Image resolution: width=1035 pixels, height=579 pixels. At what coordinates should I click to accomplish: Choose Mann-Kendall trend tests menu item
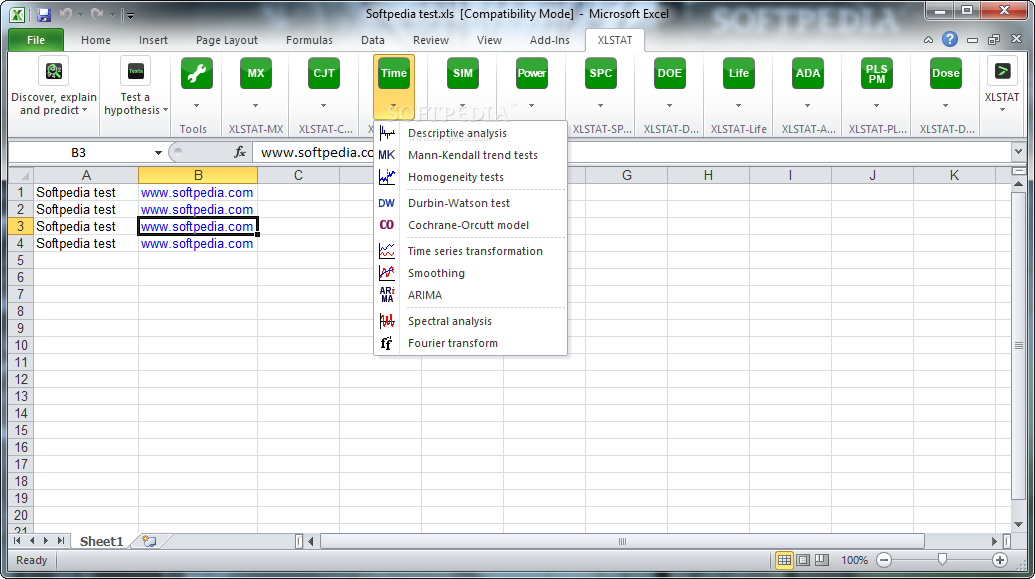point(471,155)
